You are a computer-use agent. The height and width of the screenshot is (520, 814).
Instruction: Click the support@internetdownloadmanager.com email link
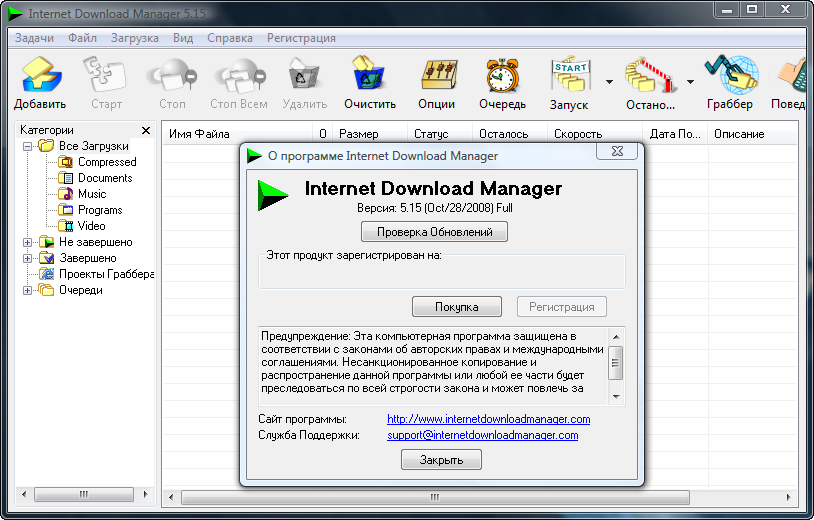pyautogui.click(x=483, y=435)
